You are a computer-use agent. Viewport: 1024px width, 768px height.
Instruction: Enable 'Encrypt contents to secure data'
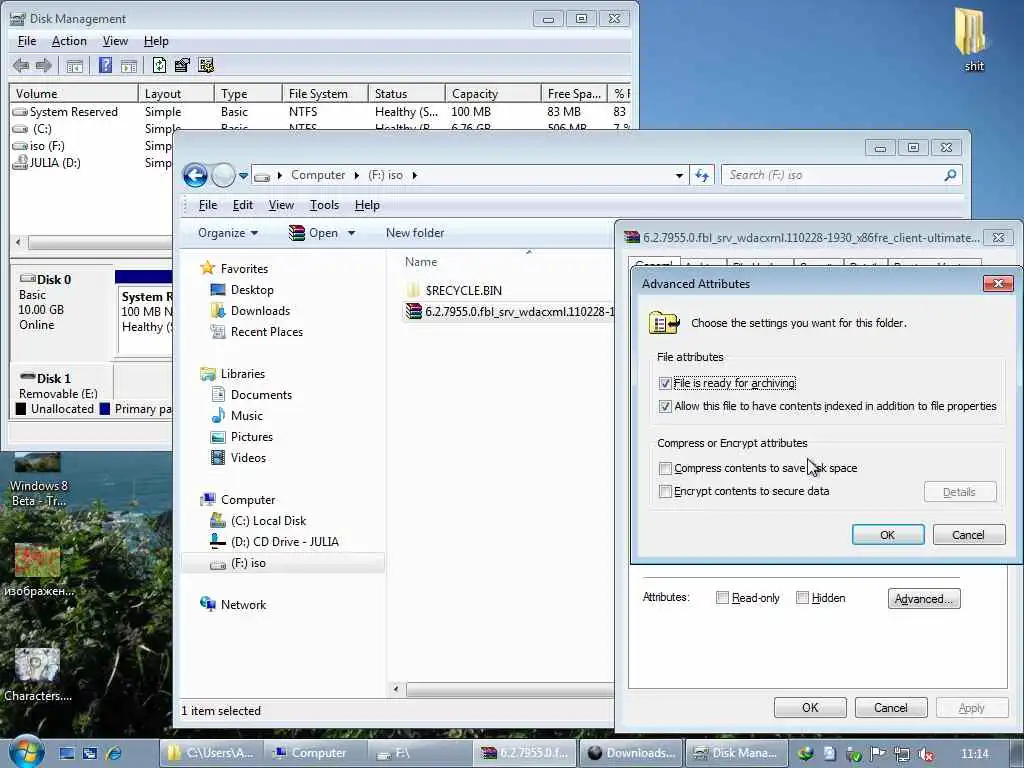[x=665, y=491]
